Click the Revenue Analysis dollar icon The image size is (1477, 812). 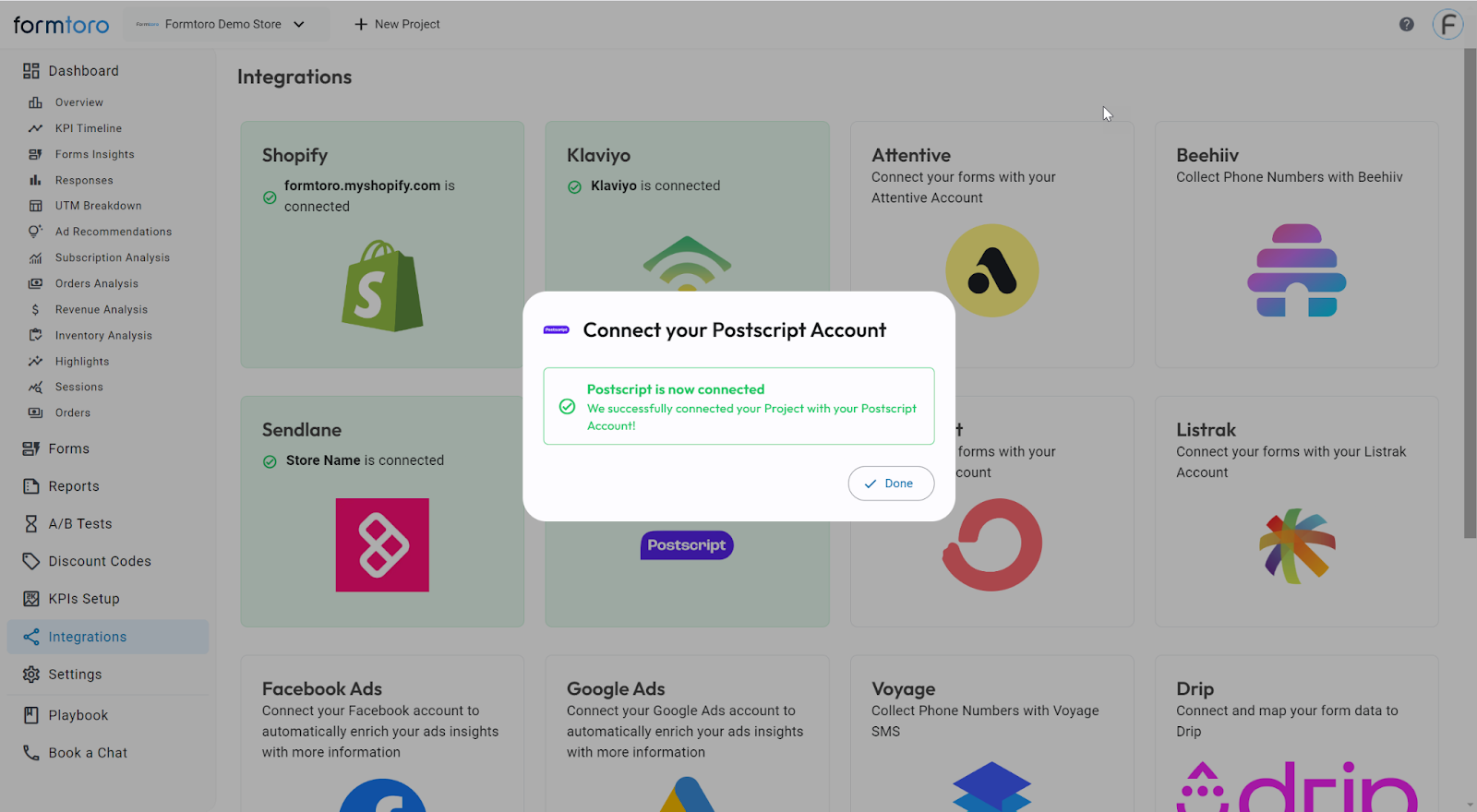click(35, 309)
